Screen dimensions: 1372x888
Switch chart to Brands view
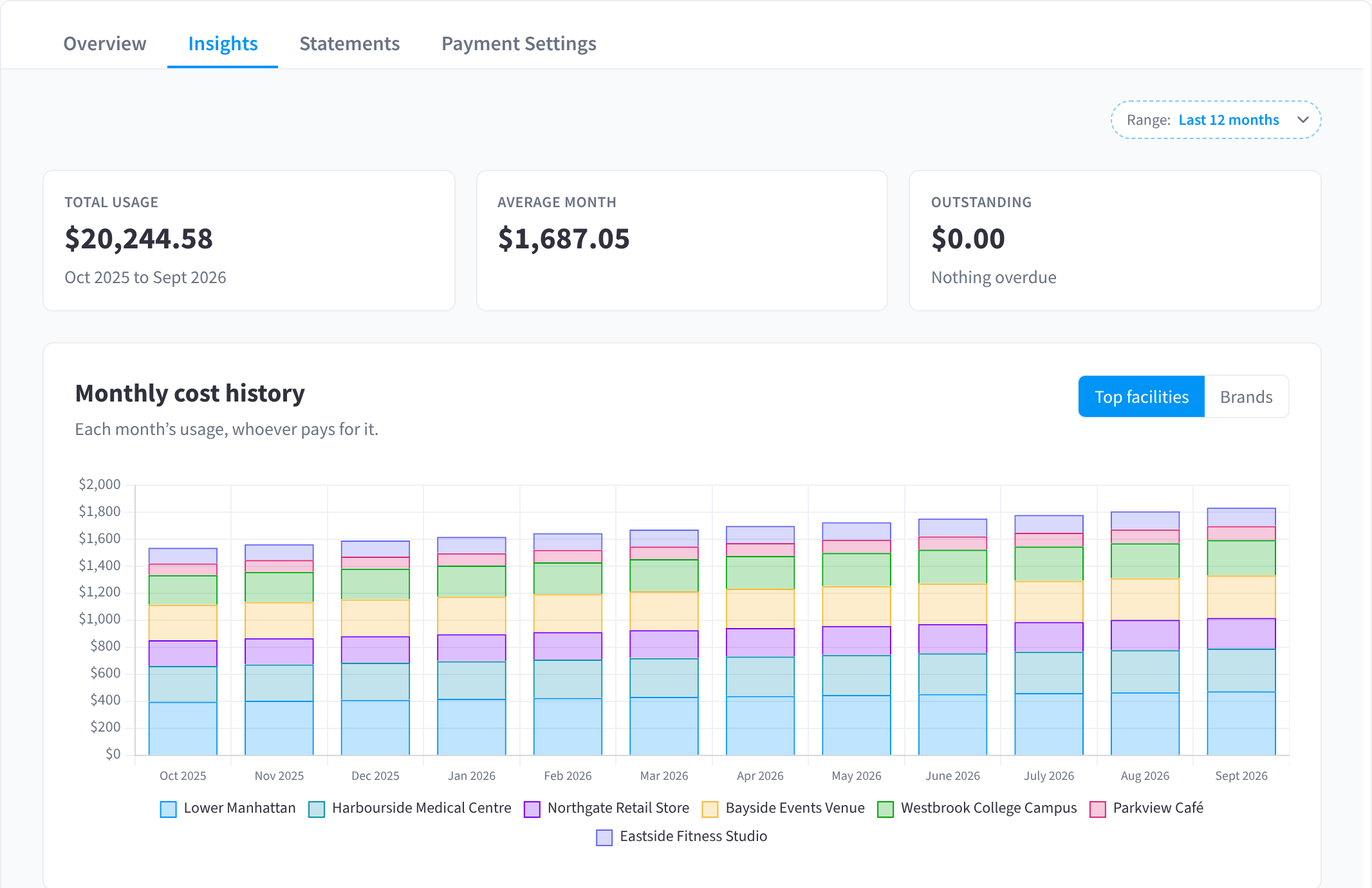coord(1246,396)
